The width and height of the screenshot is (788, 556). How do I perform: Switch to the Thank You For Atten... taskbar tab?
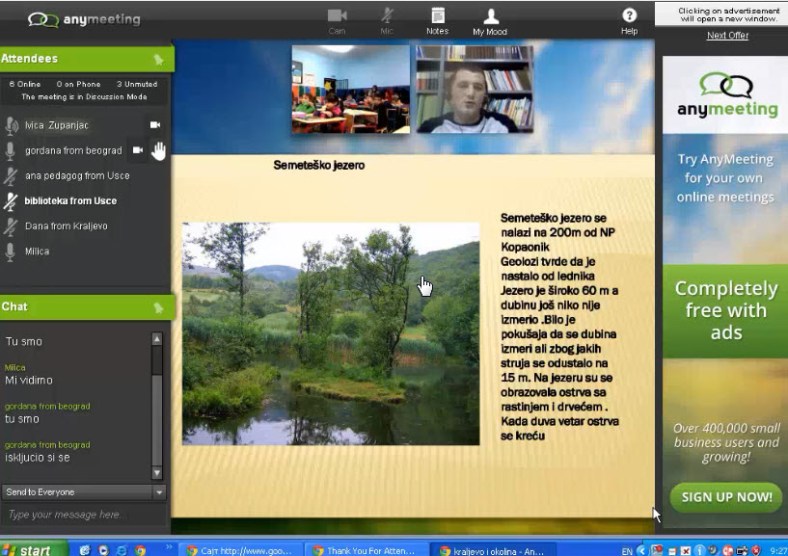click(x=366, y=549)
